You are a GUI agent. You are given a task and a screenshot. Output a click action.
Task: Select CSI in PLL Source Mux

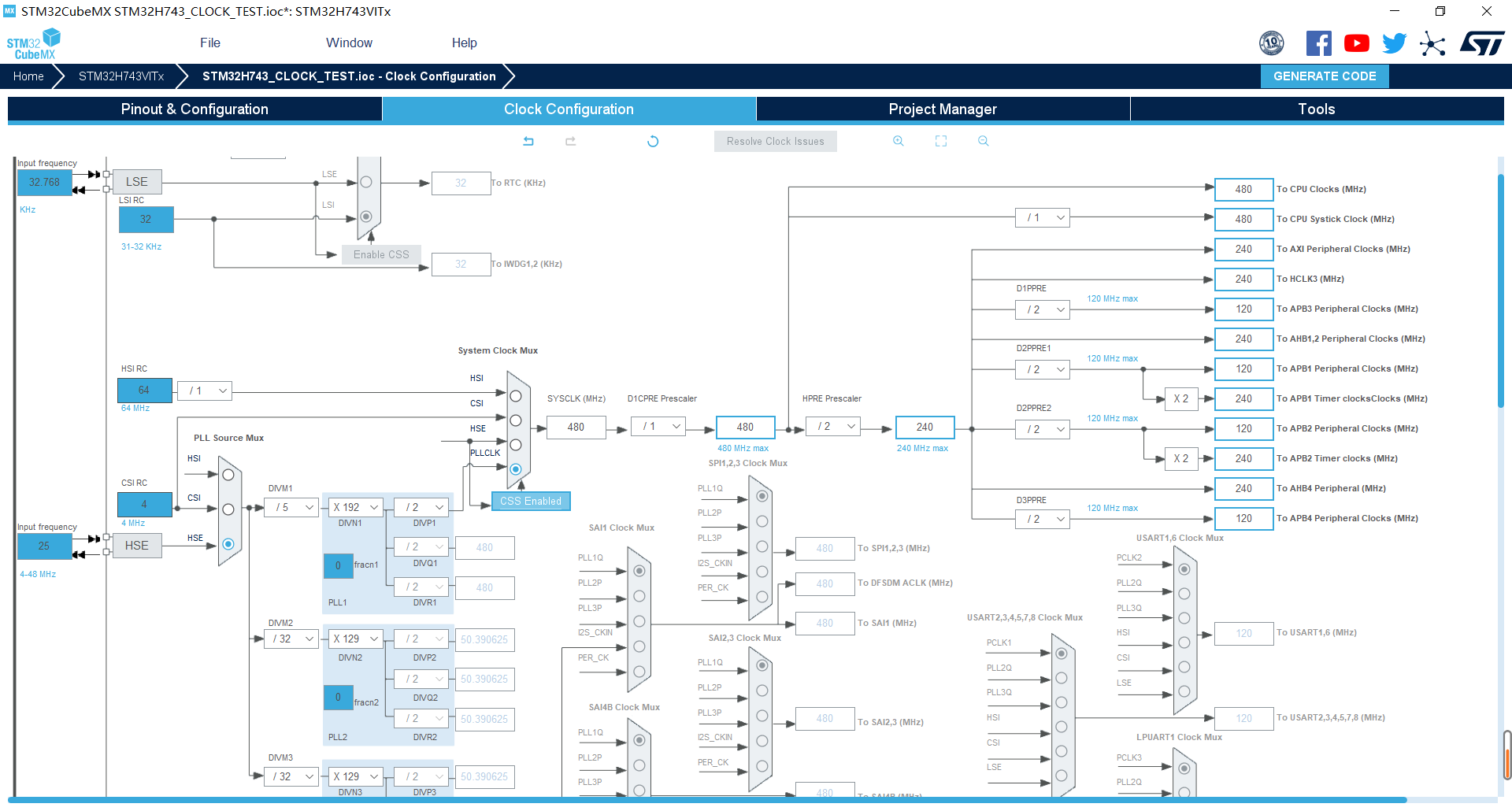[228, 509]
